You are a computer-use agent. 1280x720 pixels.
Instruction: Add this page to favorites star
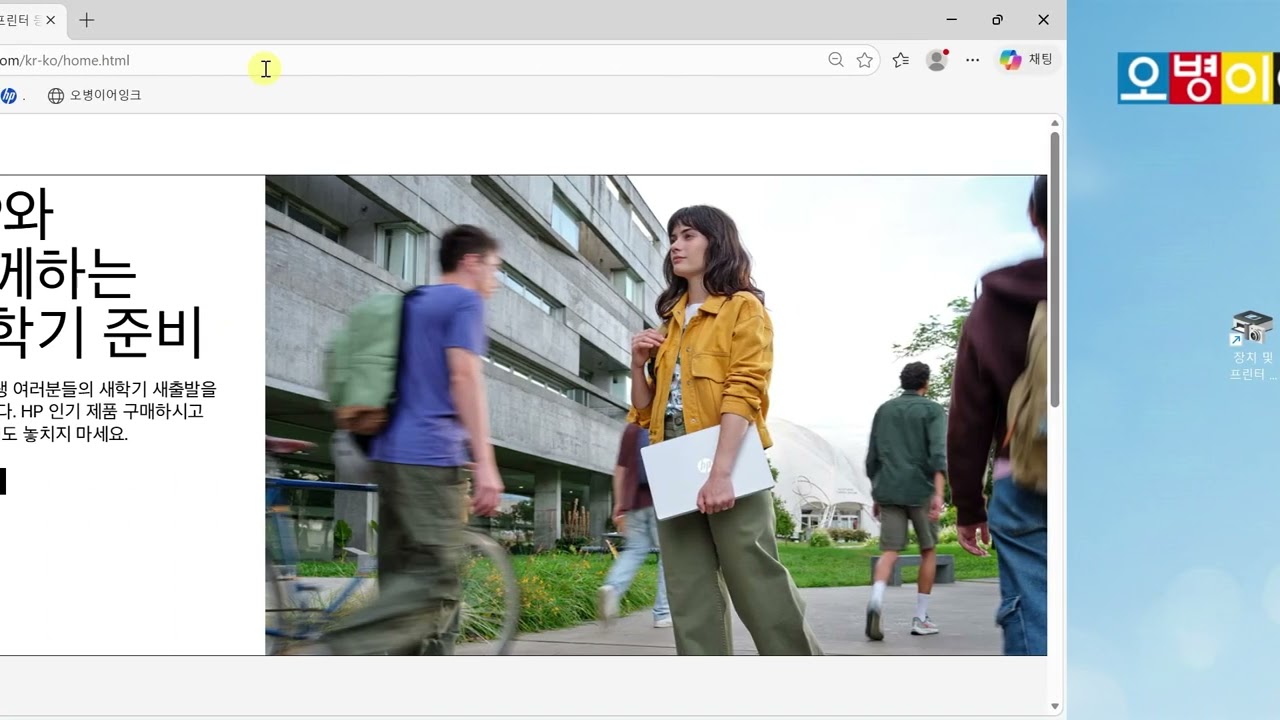coord(865,60)
